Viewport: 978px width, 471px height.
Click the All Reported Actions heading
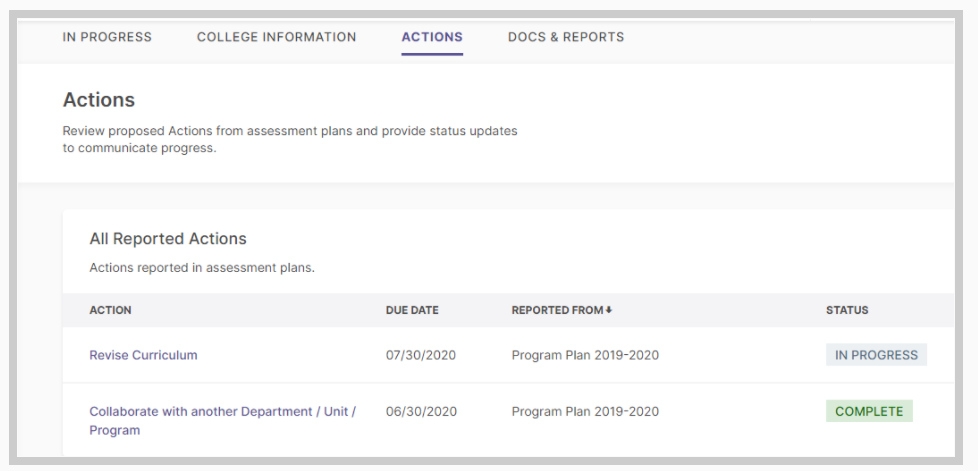168,238
